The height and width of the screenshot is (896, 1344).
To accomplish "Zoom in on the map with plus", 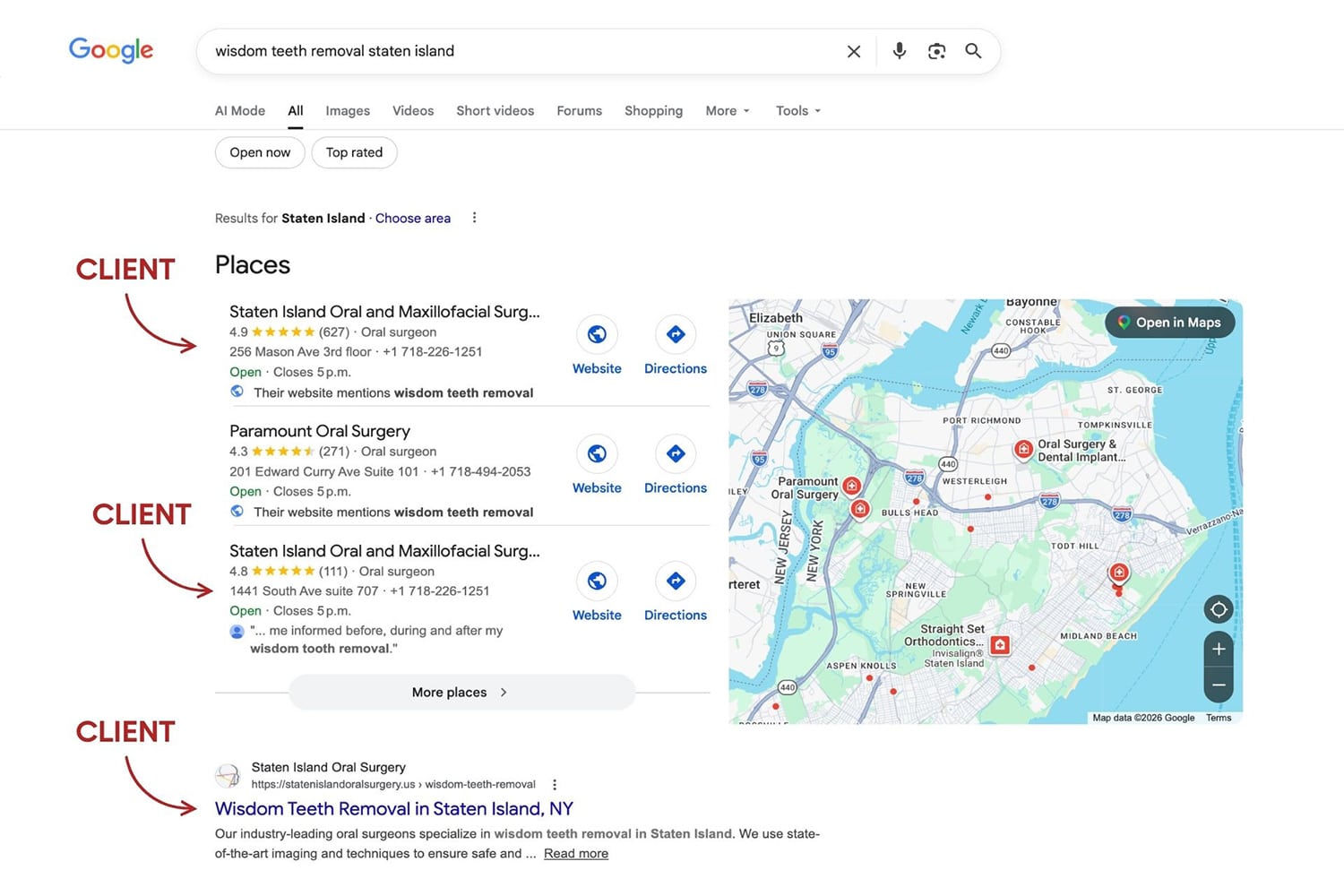I will (1219, 649).
